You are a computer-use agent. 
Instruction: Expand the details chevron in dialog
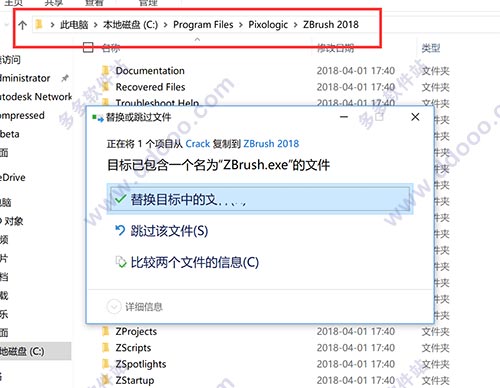pos(114,306)
